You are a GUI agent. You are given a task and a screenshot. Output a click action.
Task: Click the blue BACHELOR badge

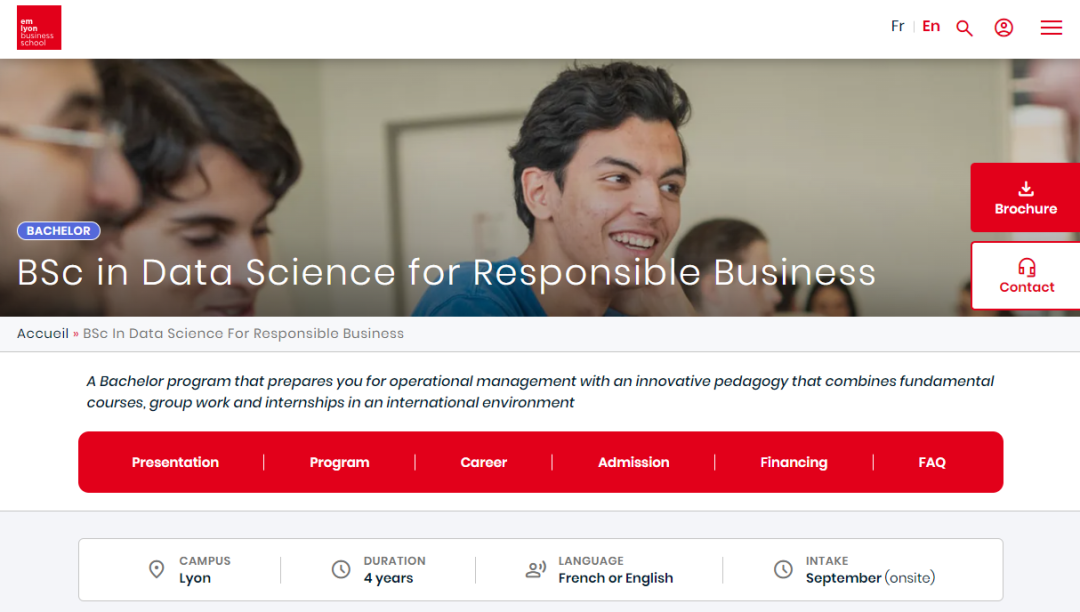(58, 231)
